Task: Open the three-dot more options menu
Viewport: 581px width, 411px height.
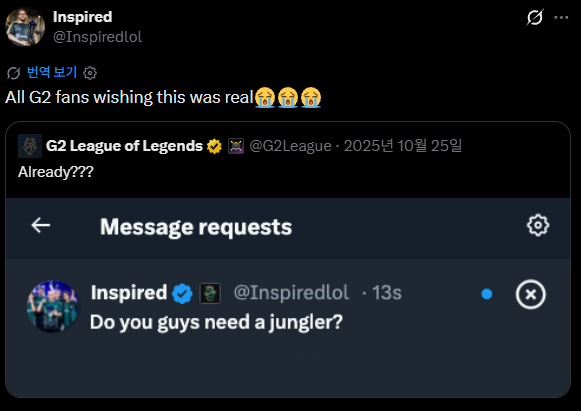Action: pos(561,17)
